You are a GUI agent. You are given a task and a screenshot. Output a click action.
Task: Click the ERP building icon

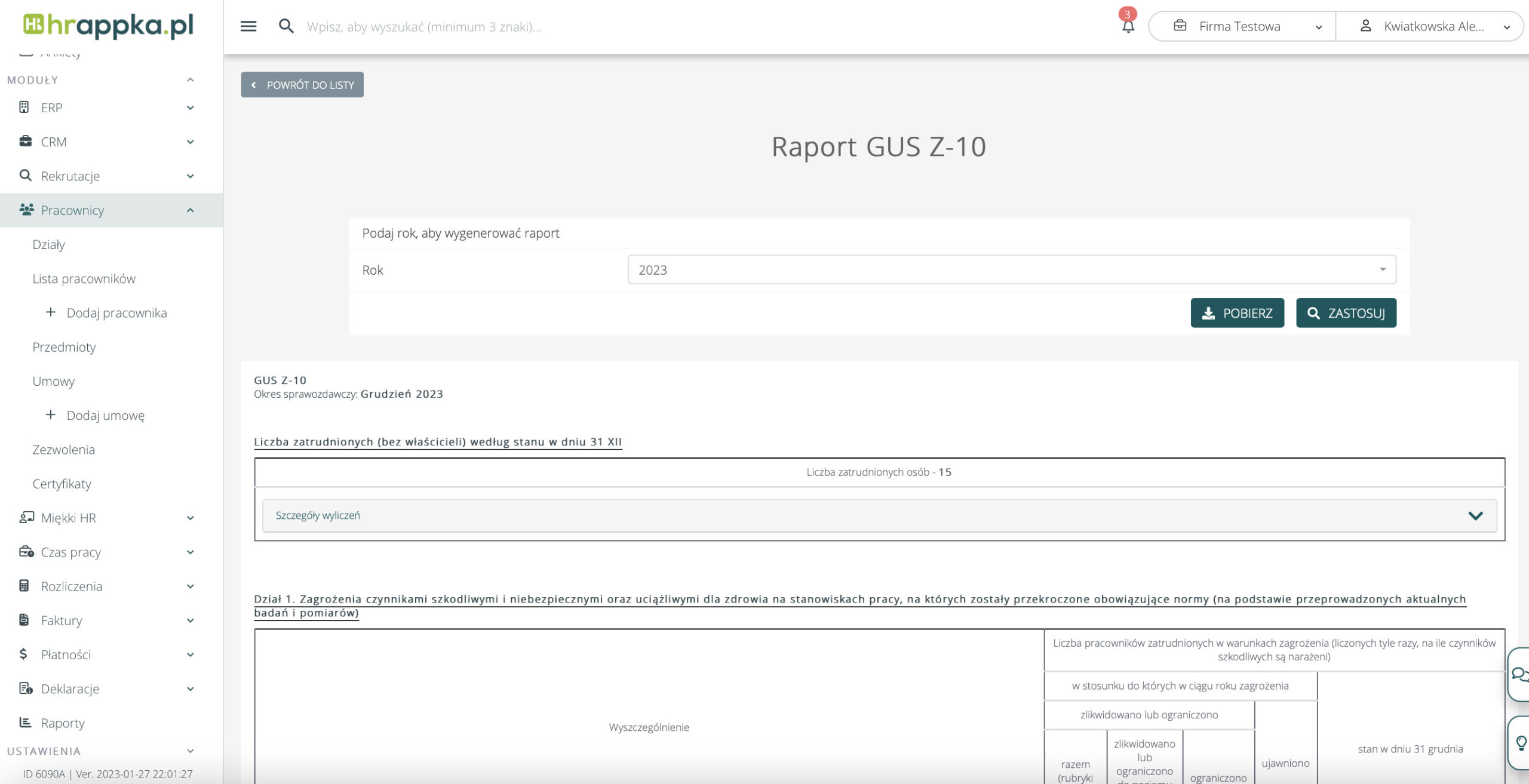click(24, 107)
